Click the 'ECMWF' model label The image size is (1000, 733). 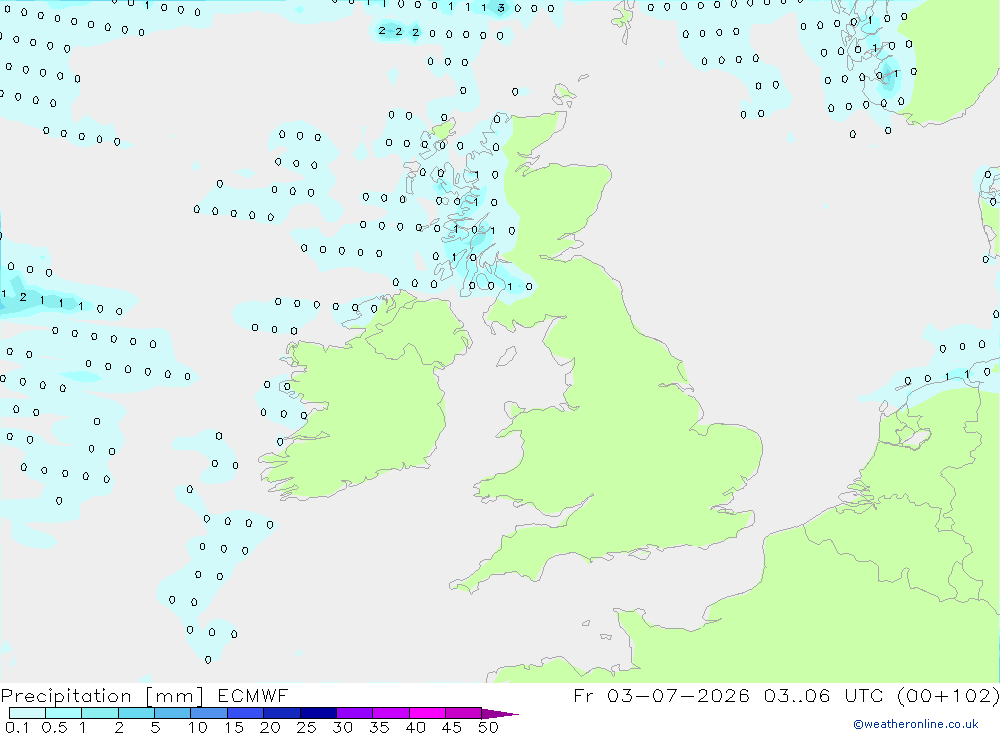point(253,696)
